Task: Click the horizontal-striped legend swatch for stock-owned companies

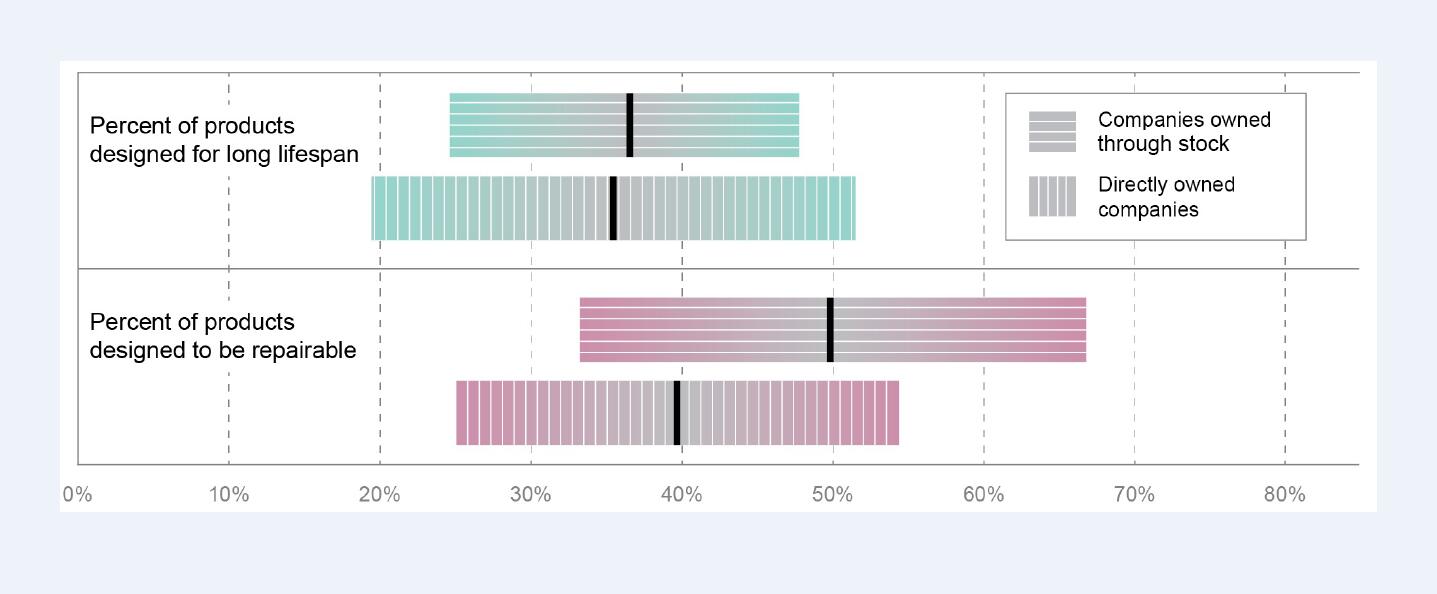Action: [x=1052, y=132]
